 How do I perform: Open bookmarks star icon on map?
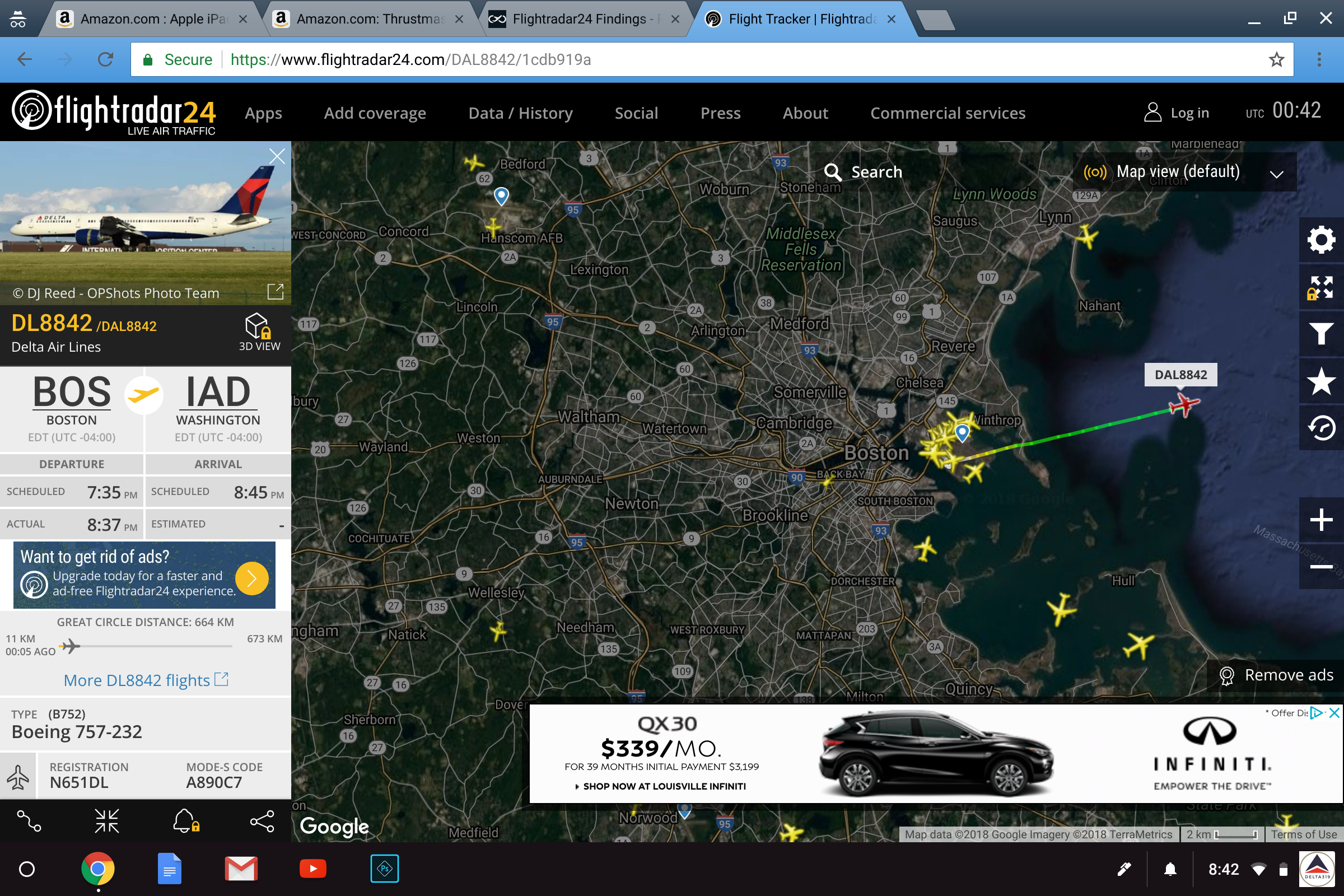1320,382
